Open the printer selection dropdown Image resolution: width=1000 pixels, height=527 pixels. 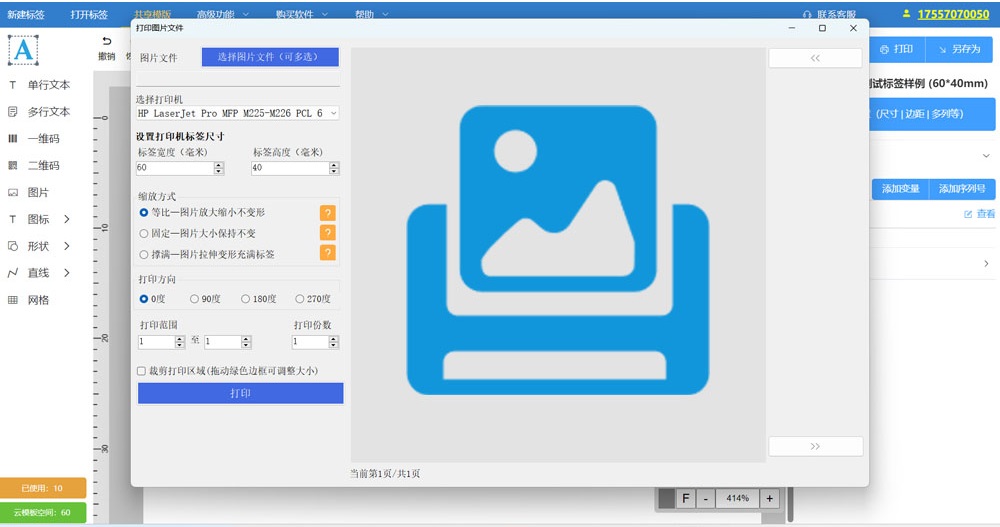tap(237, 114)
